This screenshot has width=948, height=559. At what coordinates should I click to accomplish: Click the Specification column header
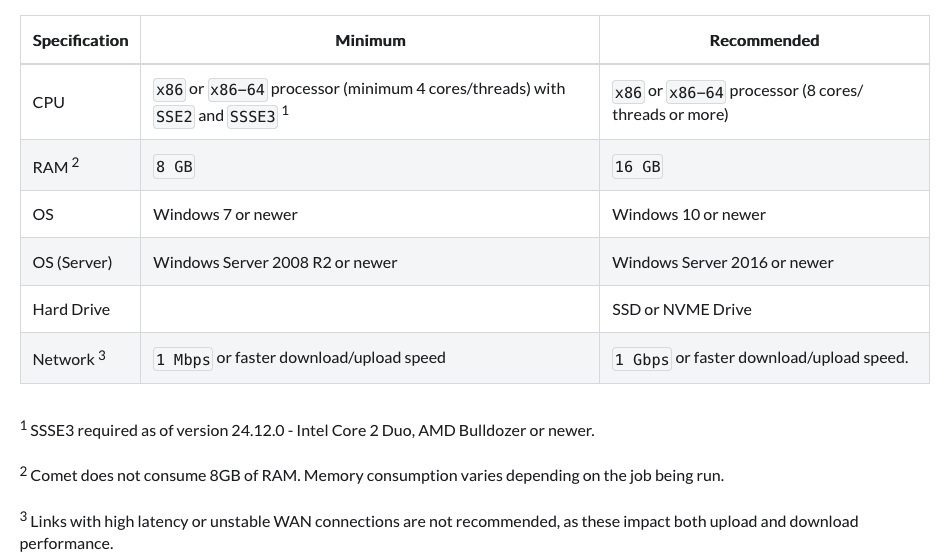point(80,41)
